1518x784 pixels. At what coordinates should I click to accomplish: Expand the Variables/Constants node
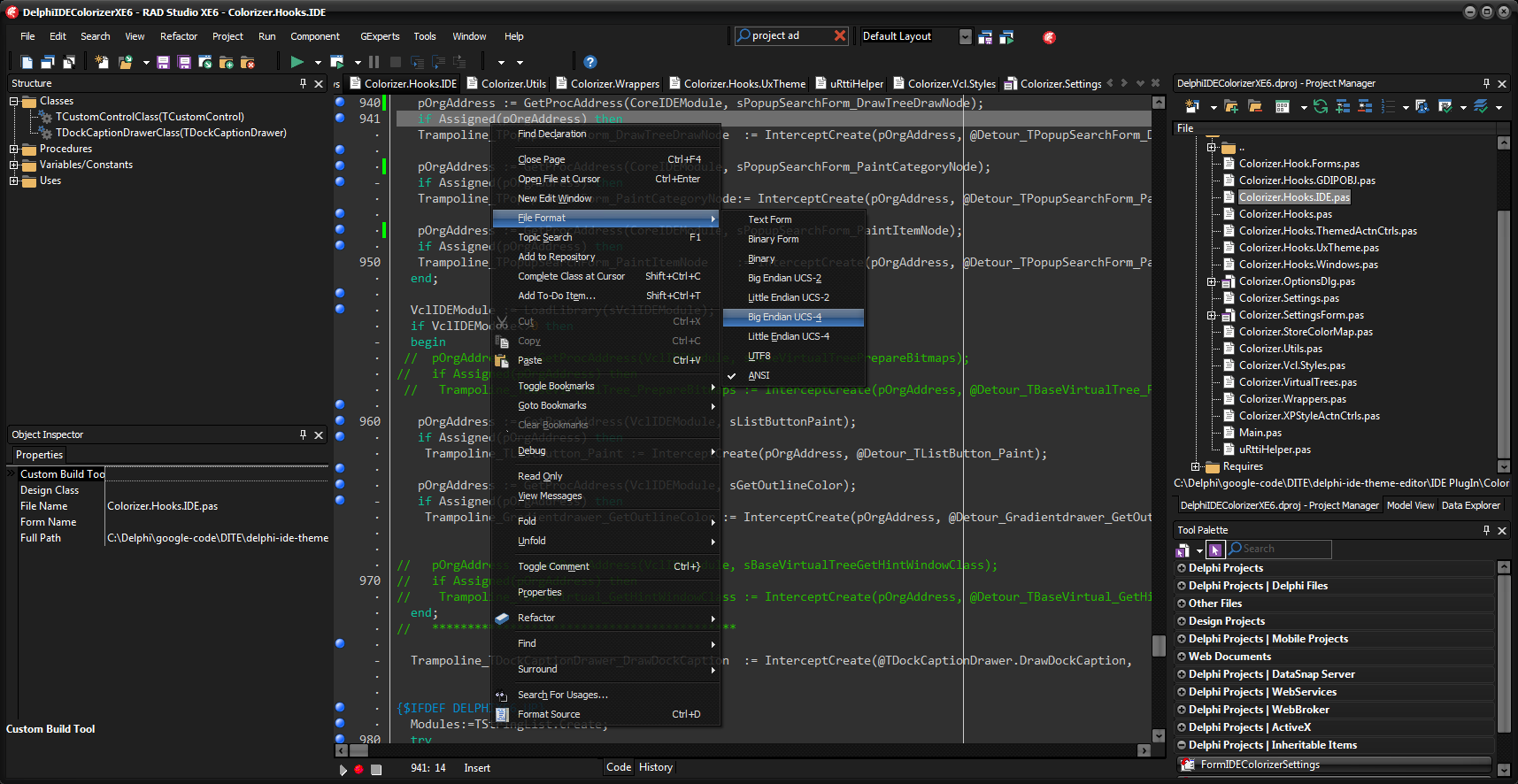pyautogui.click(x=14, y=165)
